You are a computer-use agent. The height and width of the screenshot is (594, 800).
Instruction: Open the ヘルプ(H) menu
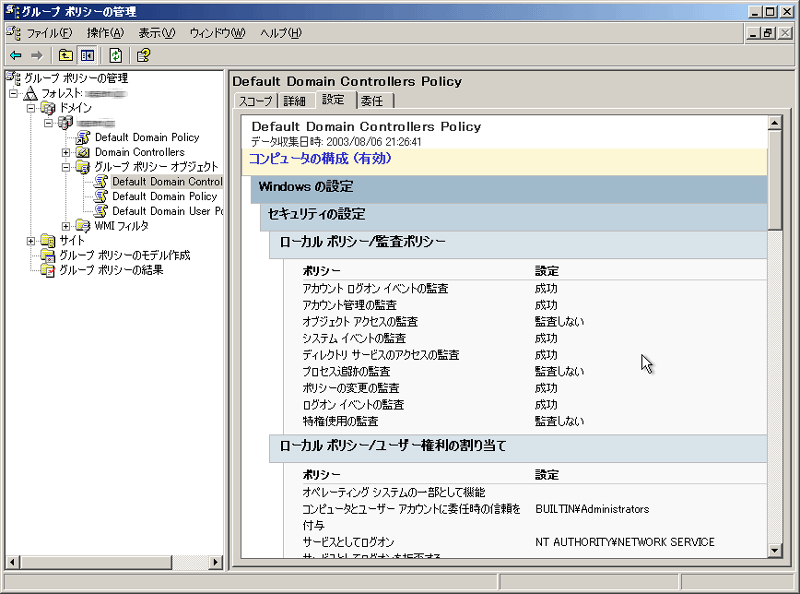point(281,33)
